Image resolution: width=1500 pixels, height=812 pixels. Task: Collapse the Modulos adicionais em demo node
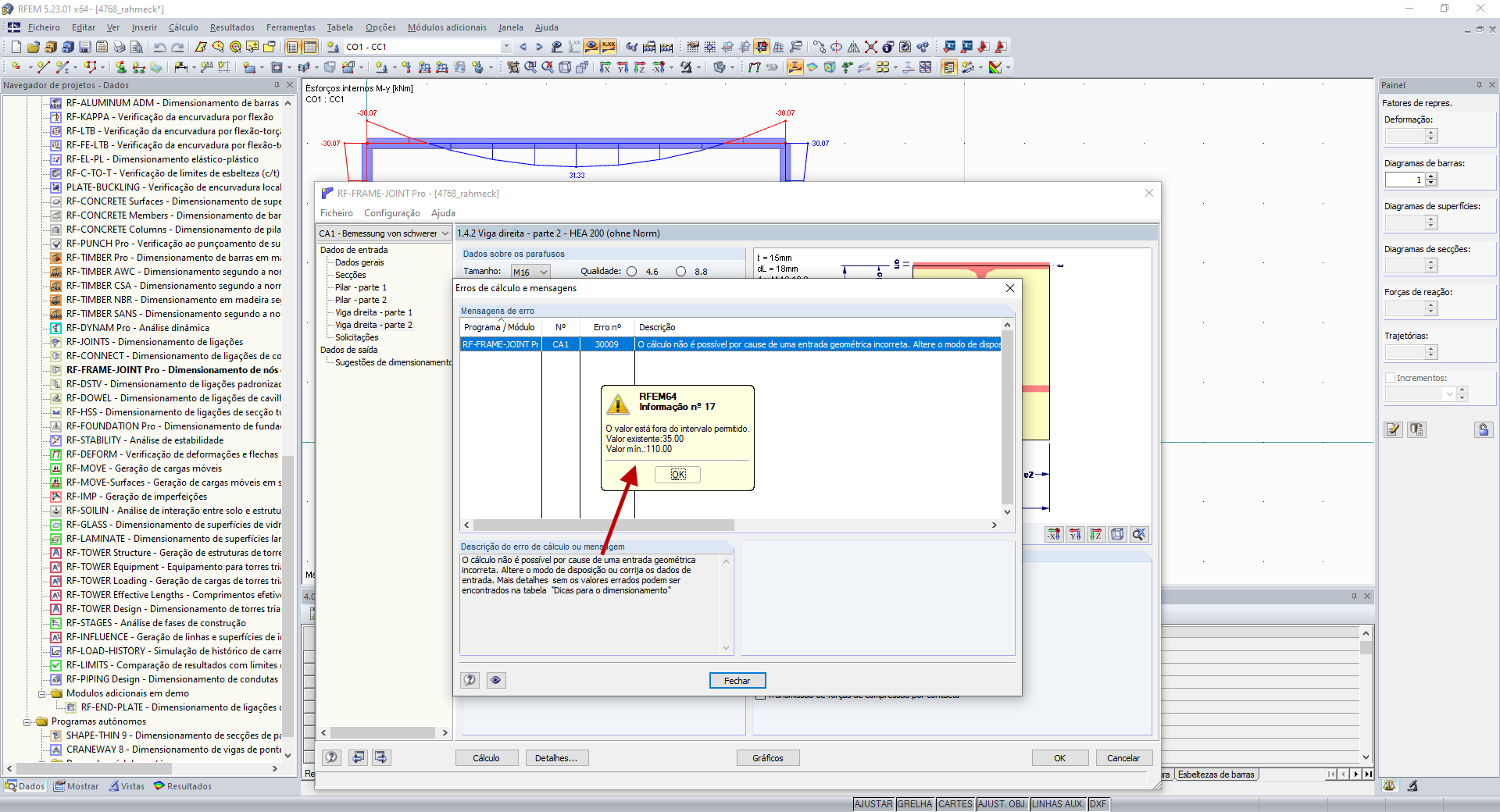(42, 693)
